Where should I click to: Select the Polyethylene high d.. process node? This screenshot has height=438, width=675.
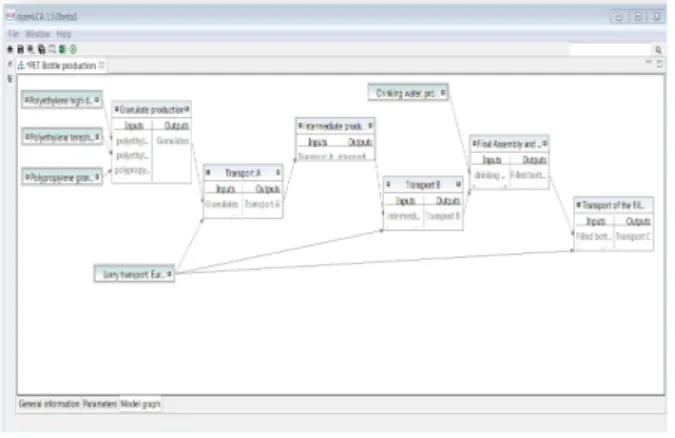pos(62,100)
